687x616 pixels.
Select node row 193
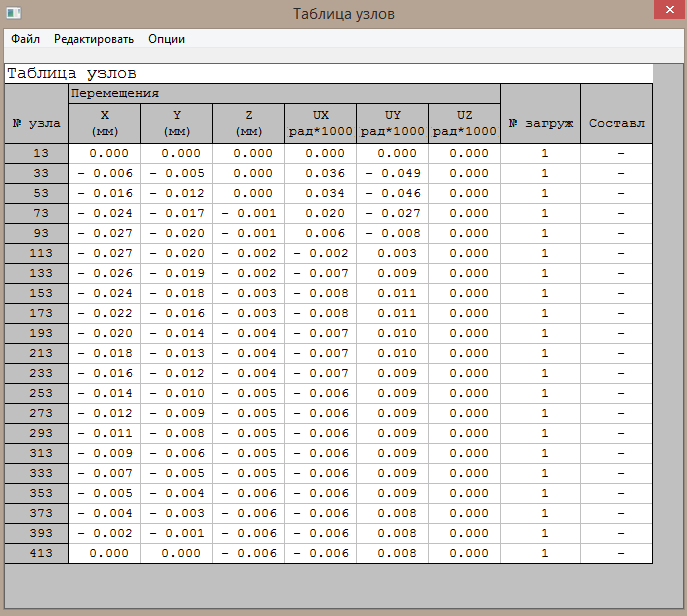(36, 333)
